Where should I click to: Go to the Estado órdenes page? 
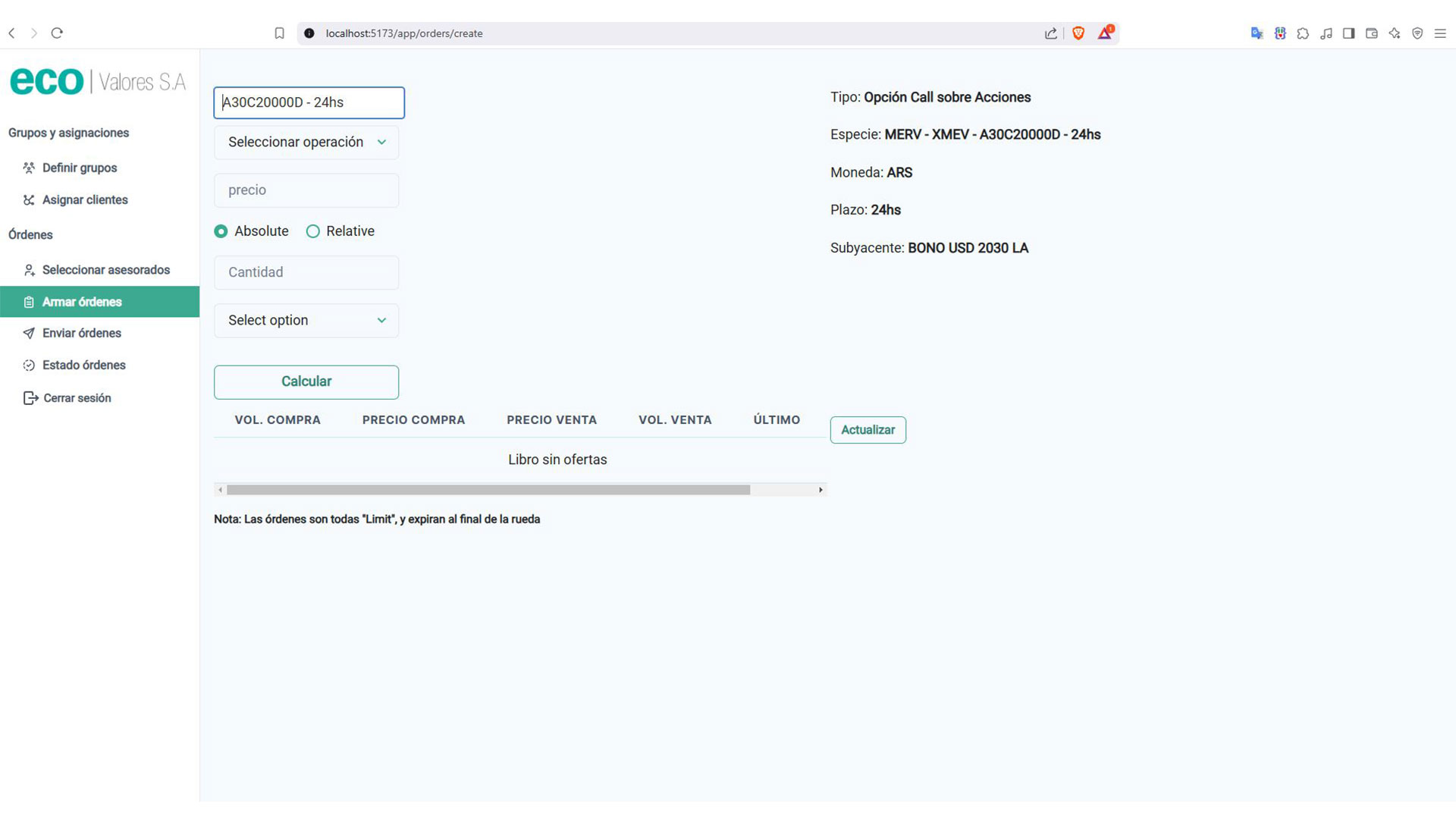[83, 366]
